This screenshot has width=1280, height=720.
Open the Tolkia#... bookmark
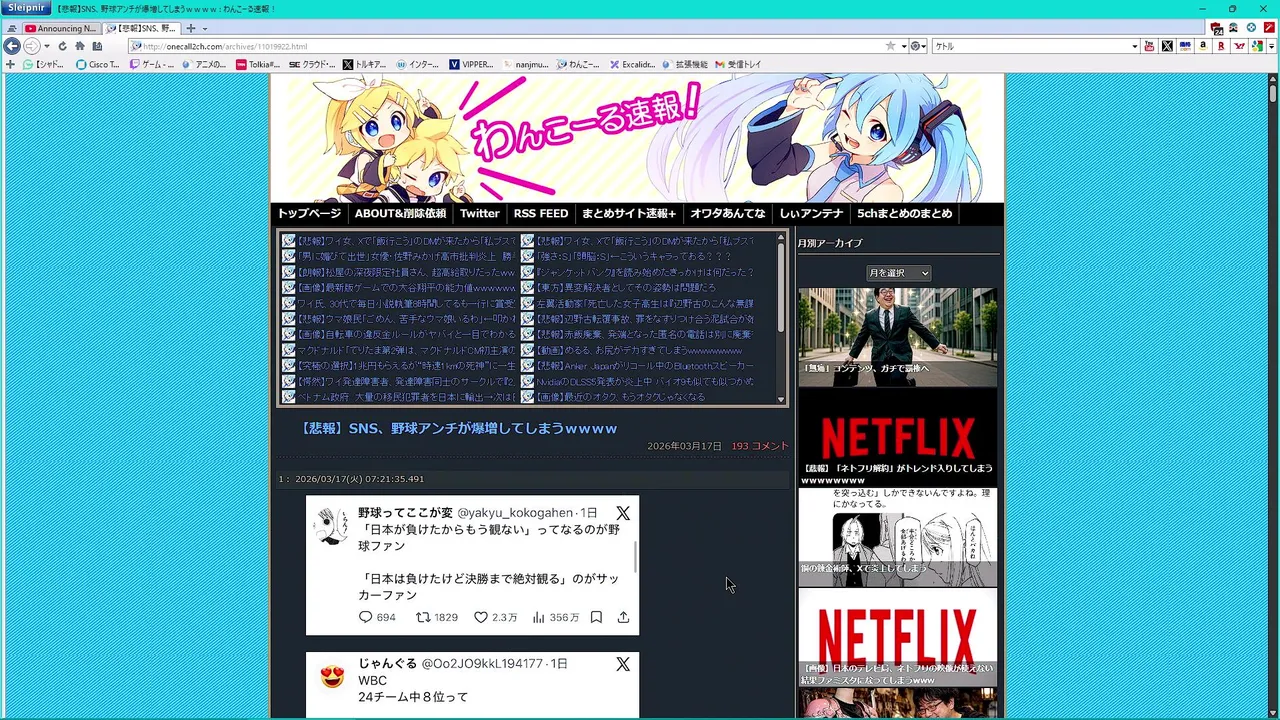(258, 64)
